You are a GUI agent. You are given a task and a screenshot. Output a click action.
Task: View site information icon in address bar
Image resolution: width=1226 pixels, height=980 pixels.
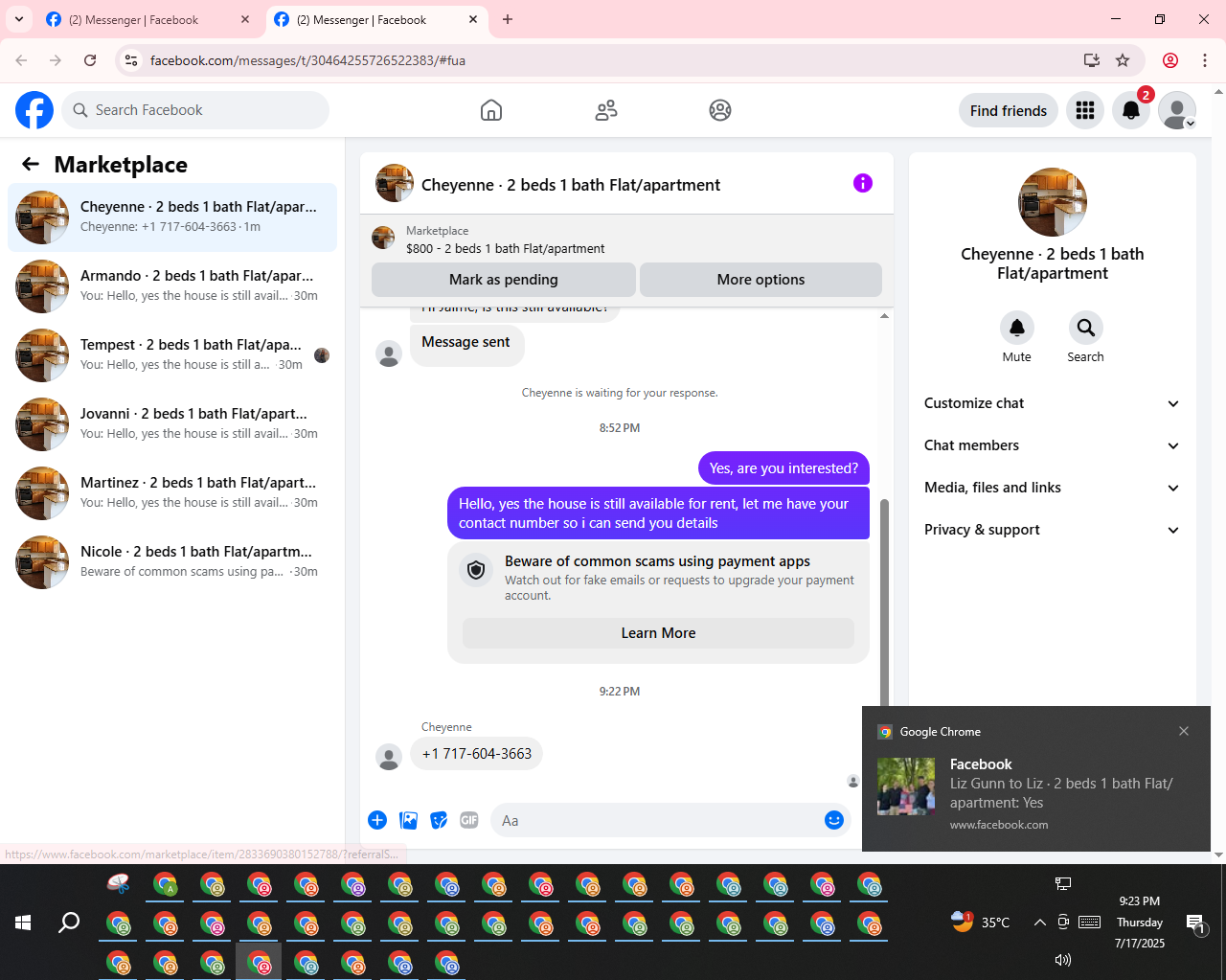(x=132, y=60)
